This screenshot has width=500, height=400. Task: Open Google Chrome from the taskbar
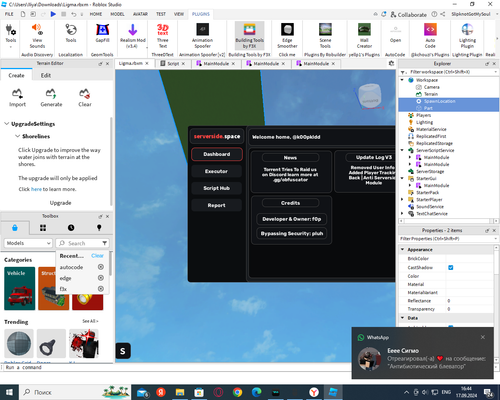[x=237, y=392]
